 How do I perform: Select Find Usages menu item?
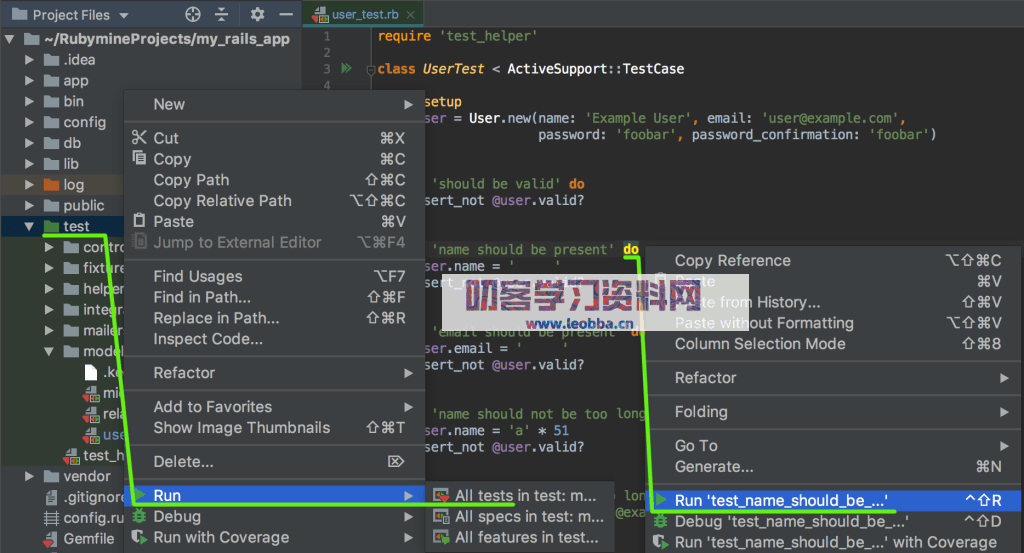pos(274,276)
